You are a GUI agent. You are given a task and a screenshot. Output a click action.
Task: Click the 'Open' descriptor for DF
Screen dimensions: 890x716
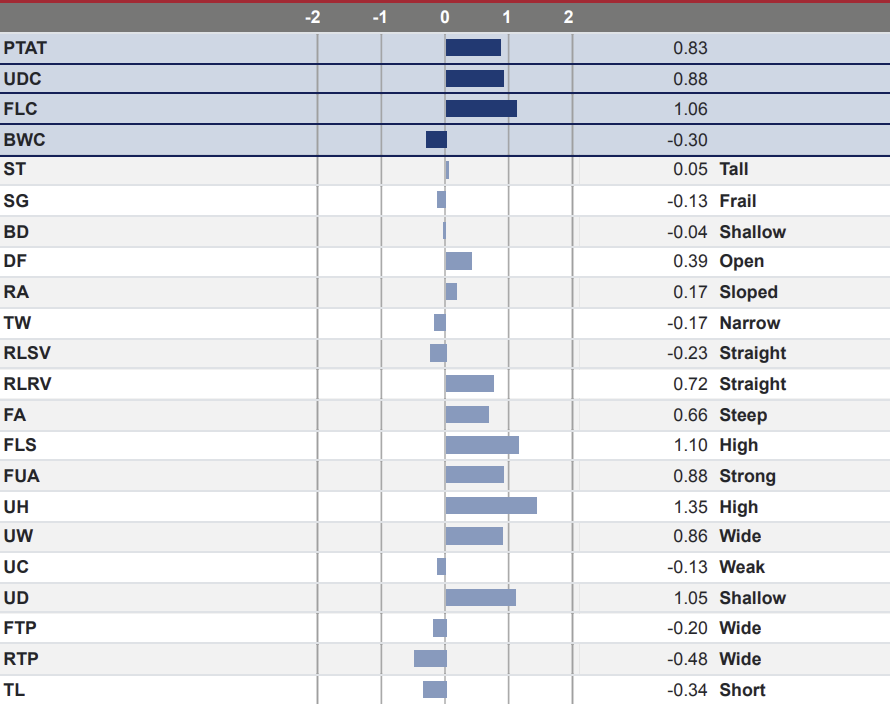coord(741,262)
